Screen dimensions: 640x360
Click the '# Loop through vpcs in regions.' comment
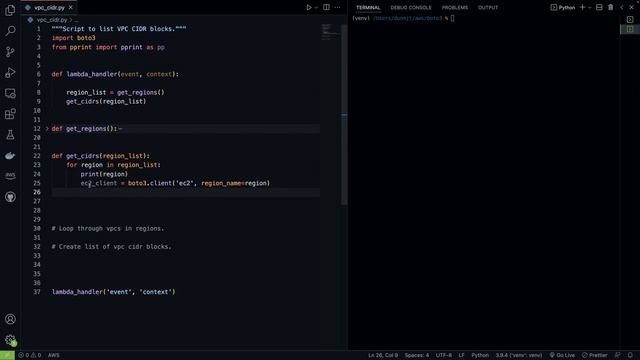(108, 228)
